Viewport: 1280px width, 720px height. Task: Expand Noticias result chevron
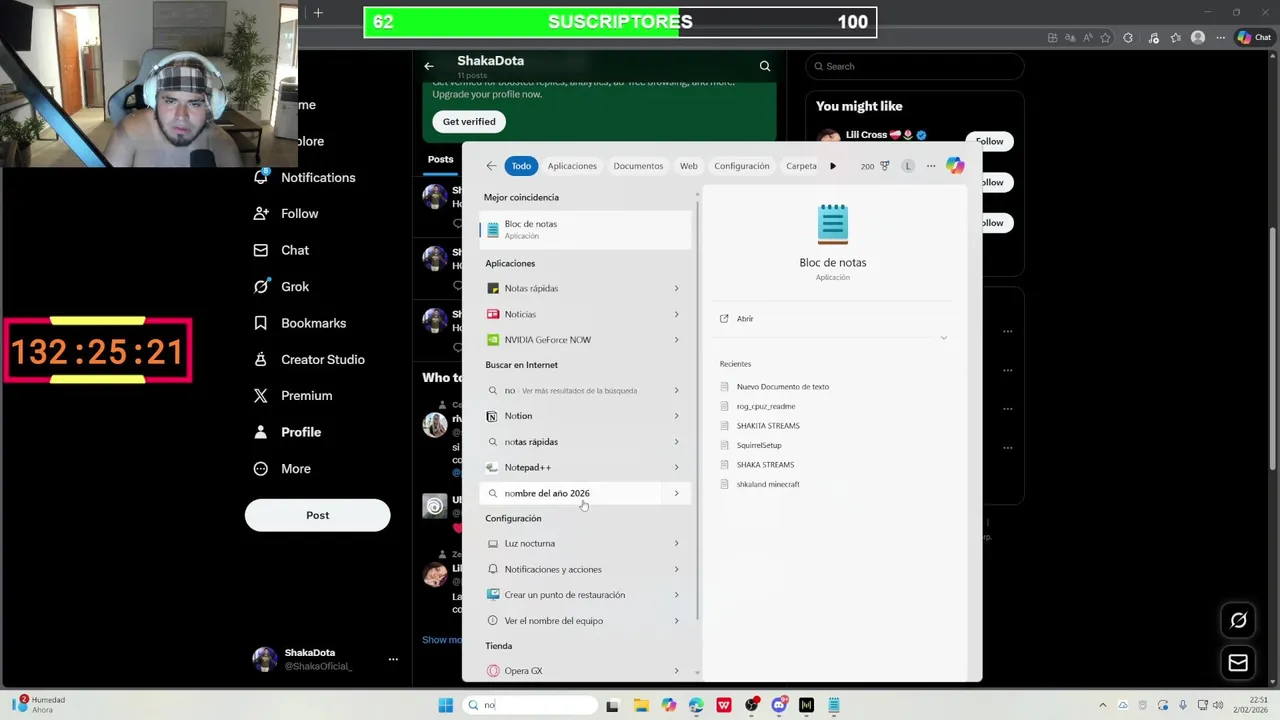click(x=676, y=314)
